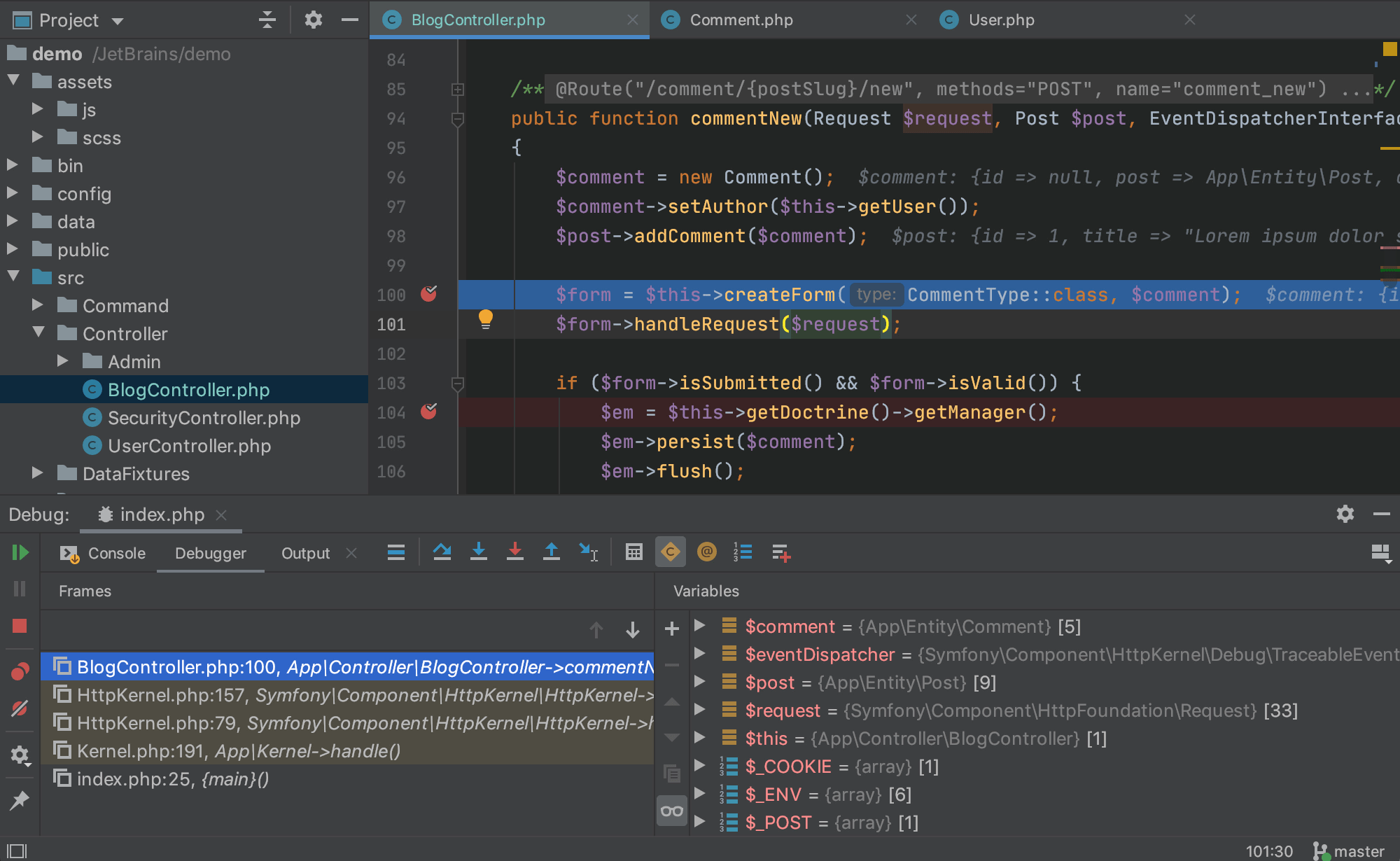1400x861 pixels.
Task: Switch to the Output tab
Action: coord(304,553)
